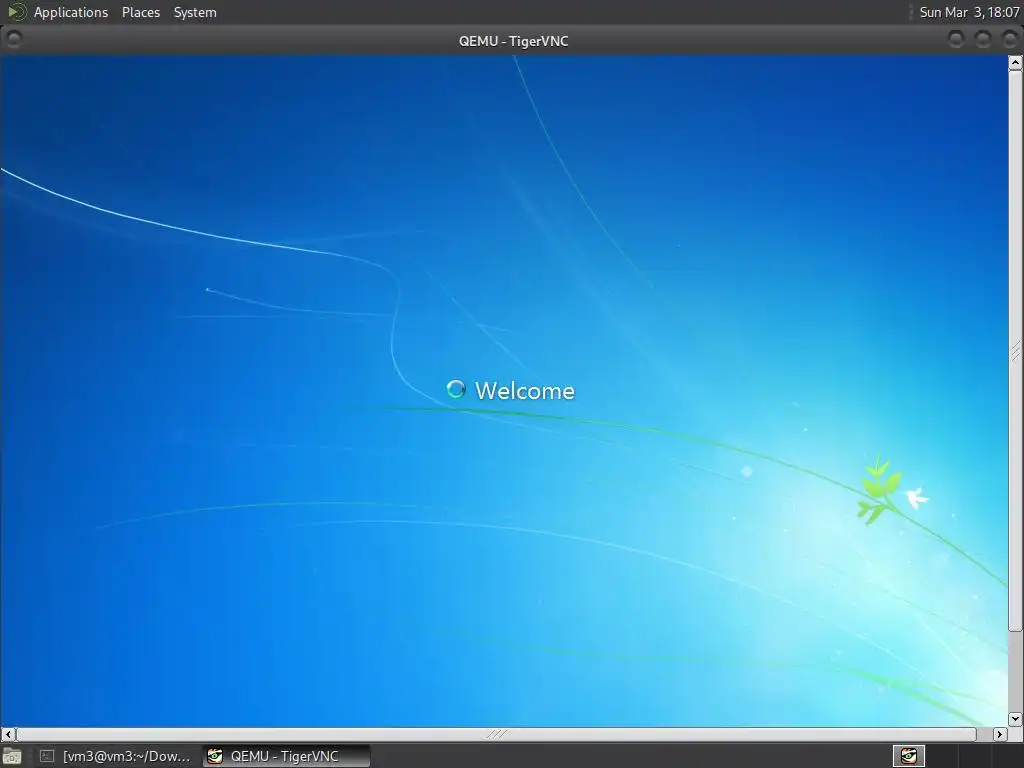
Task: Open the Applications menu
Action: point(71,12)
